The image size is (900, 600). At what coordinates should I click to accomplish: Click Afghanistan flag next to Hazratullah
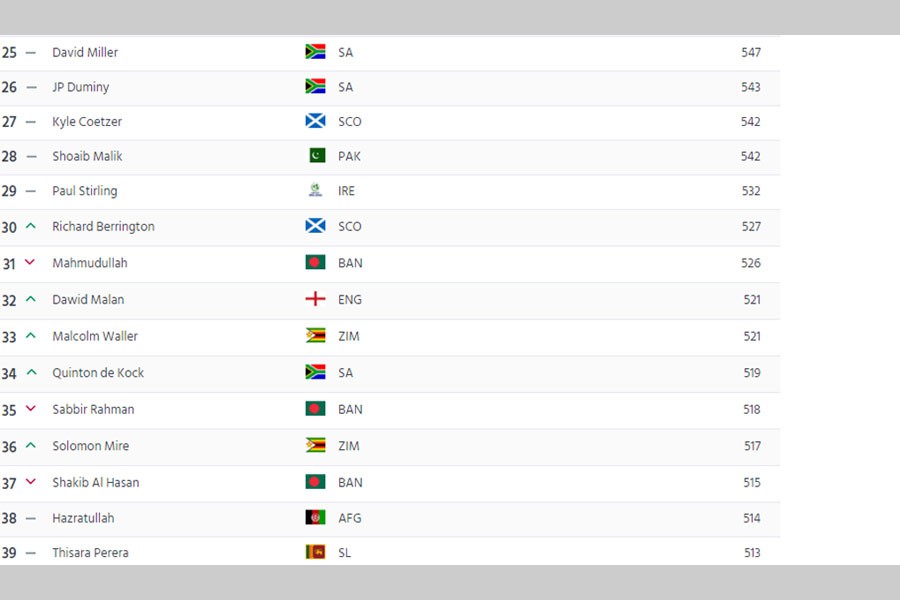(315, 518)
